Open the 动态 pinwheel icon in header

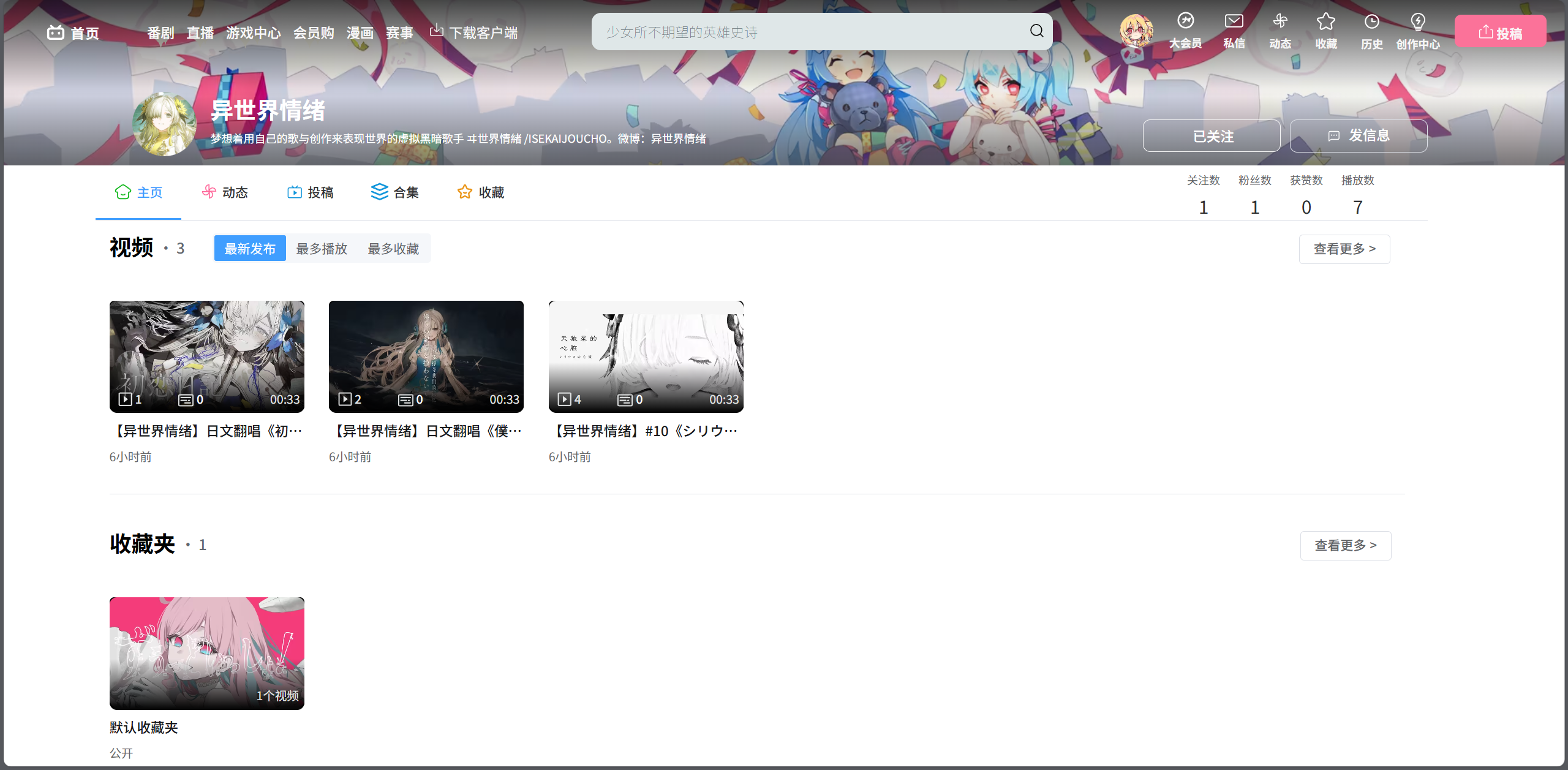pos(1280,21)
